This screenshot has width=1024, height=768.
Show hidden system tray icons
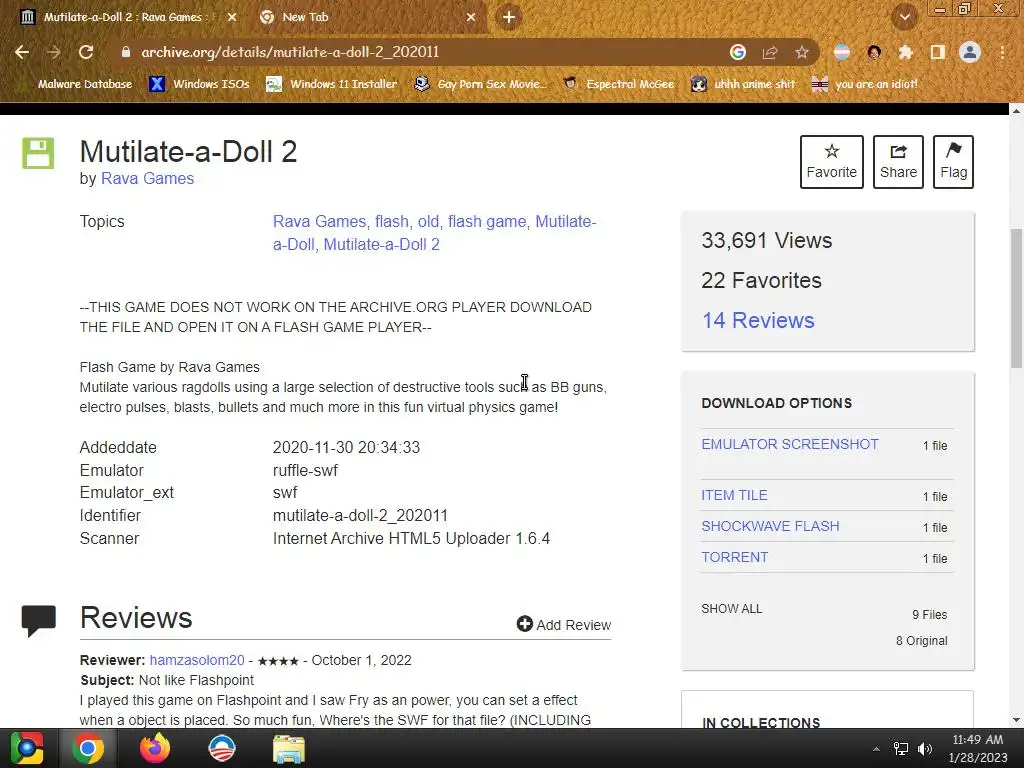876,749
